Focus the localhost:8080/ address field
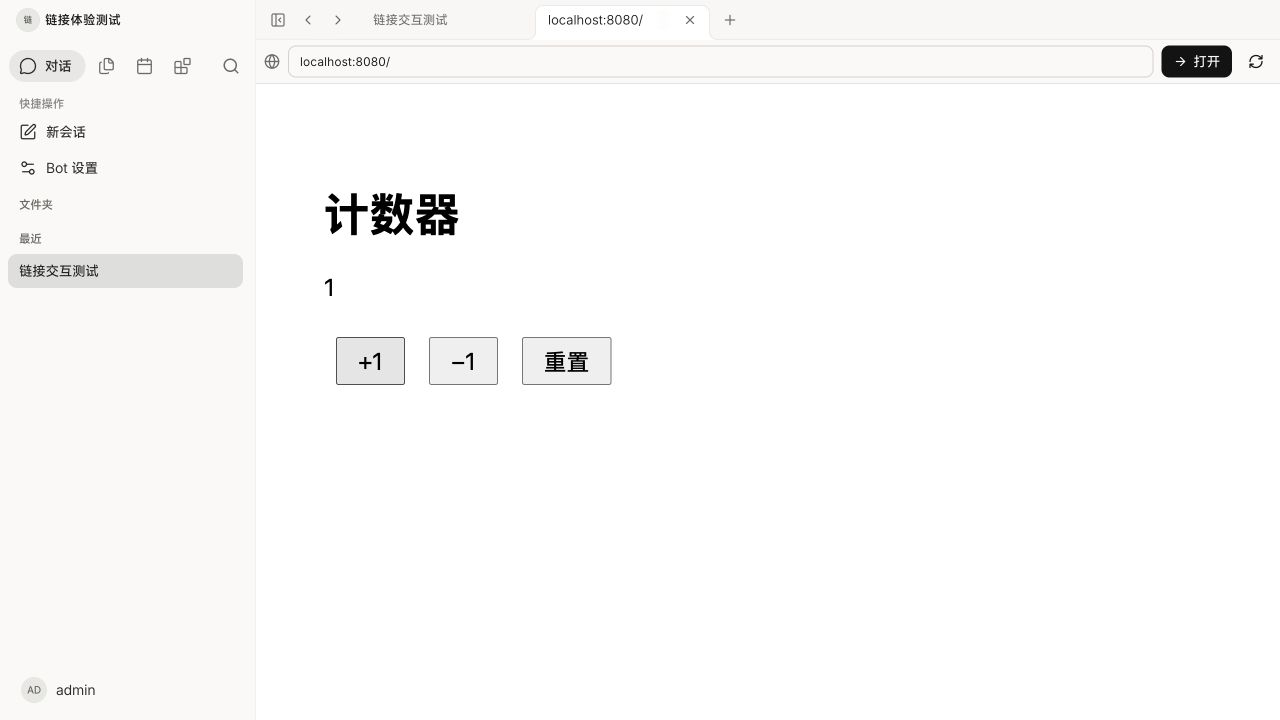The height and width of the screenshot is (720, 1280). (x=720, y=62)
